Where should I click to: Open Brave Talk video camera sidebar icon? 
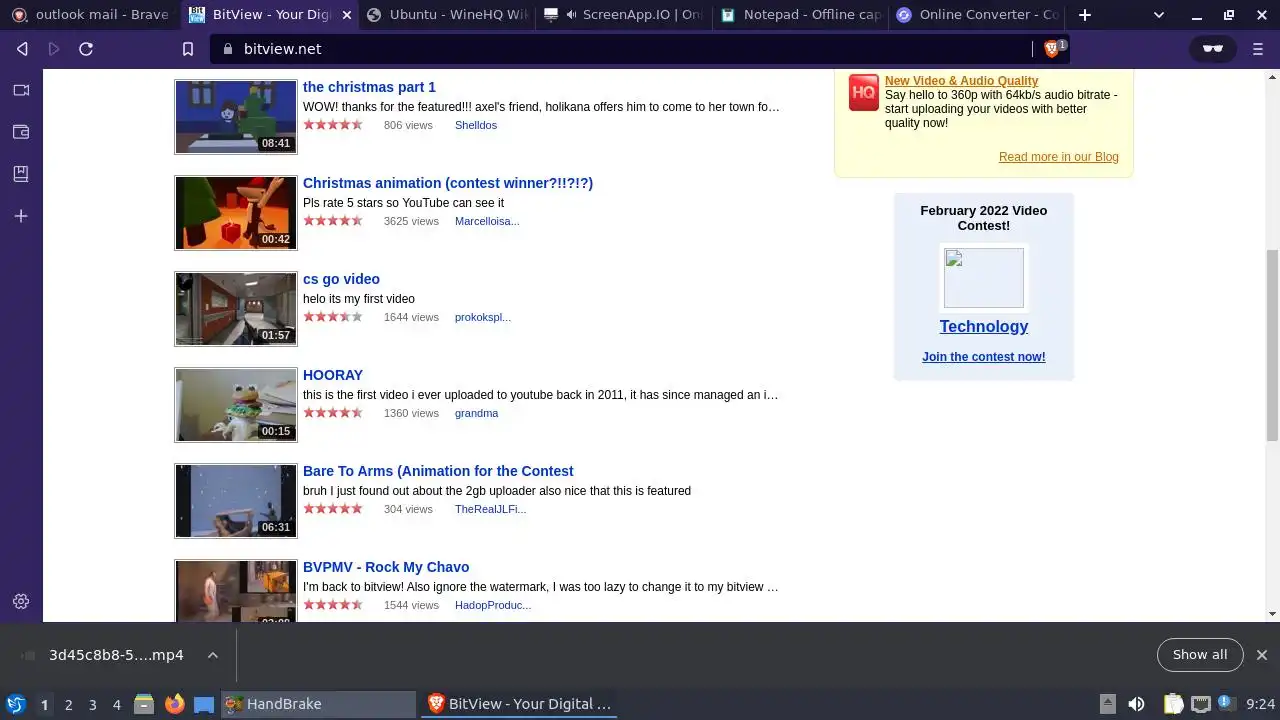pyautogui.click(x=21, y=90)
